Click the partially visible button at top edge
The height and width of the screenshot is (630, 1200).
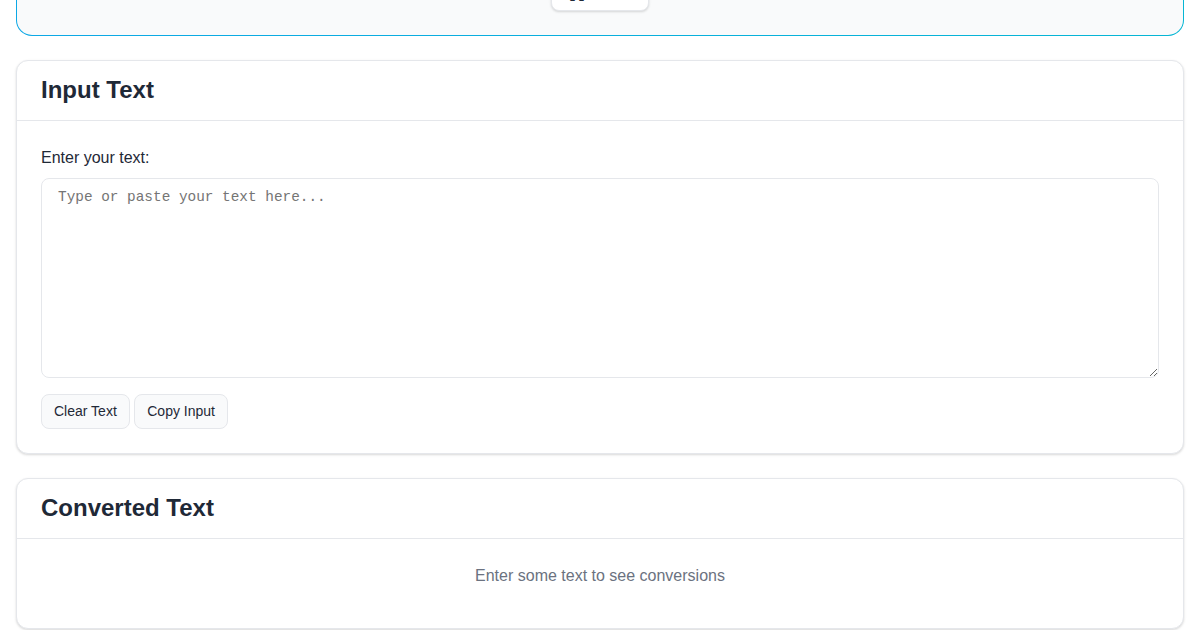coord(600,4)
